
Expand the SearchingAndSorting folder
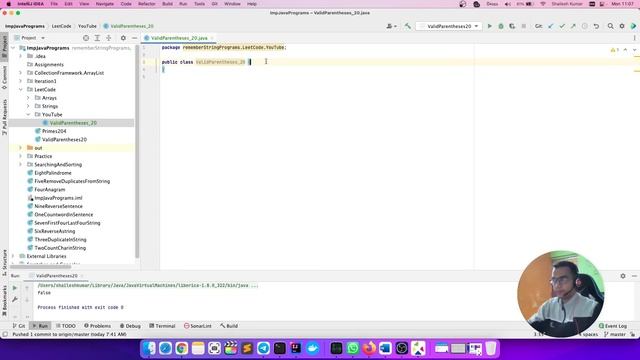pyautogui.click(x=21, y=164)
